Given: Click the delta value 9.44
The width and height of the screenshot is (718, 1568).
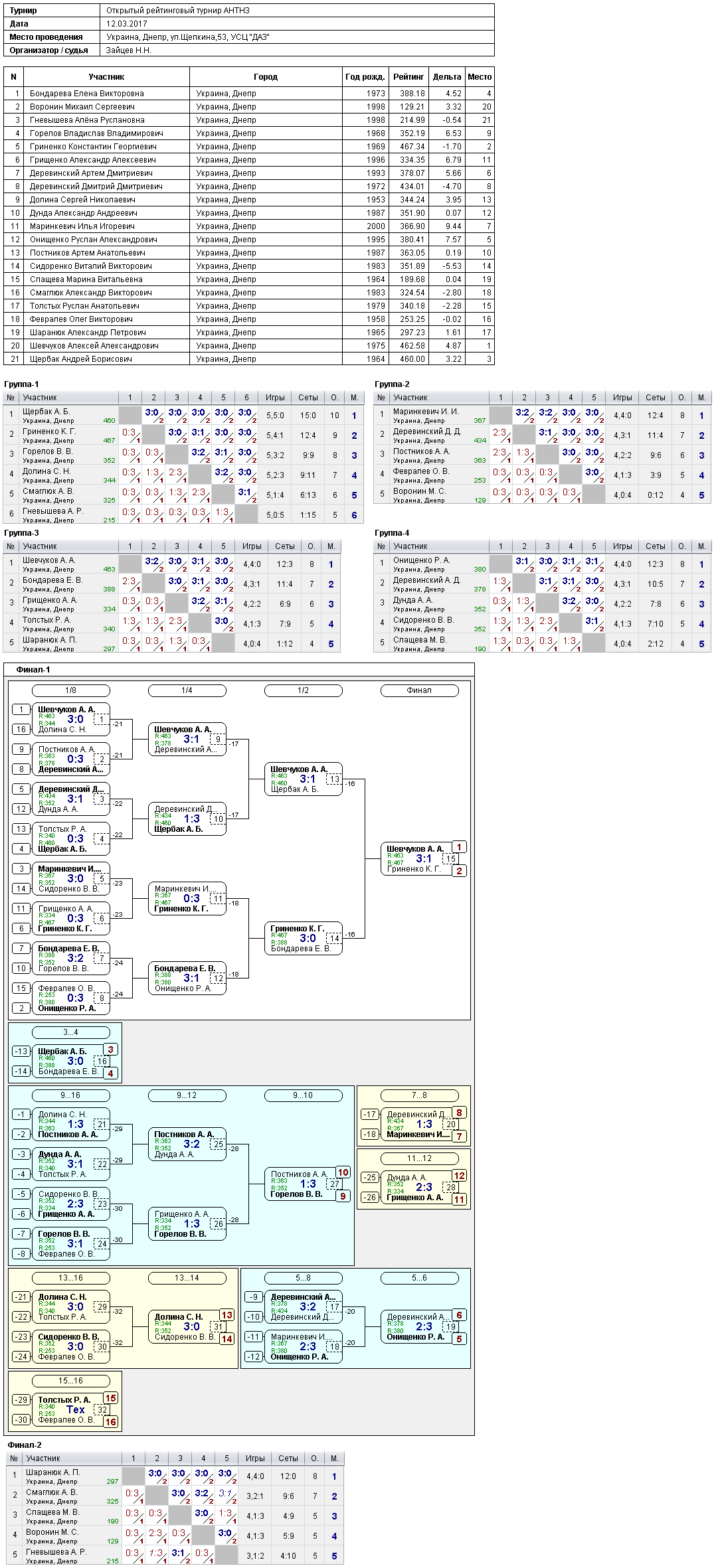Looking at the screenshot, I should pyautogui.click(x=454, y=226).
